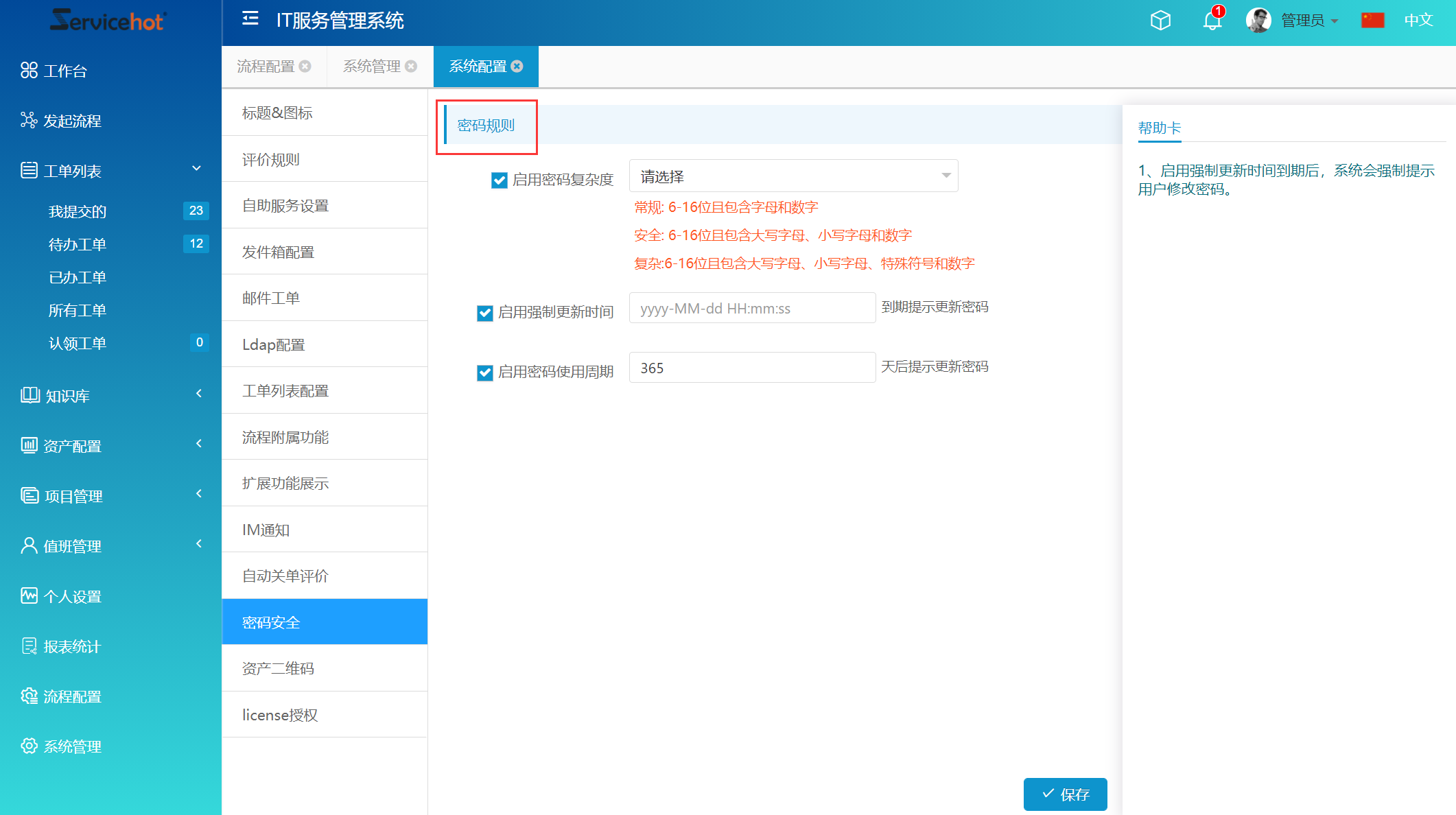
Task: Open the notification bell icon
Action: tap(1212, 21)
